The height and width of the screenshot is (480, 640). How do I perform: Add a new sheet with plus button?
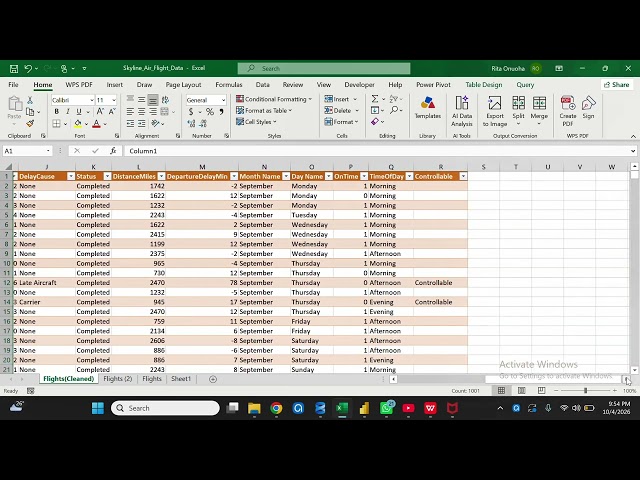213,379
